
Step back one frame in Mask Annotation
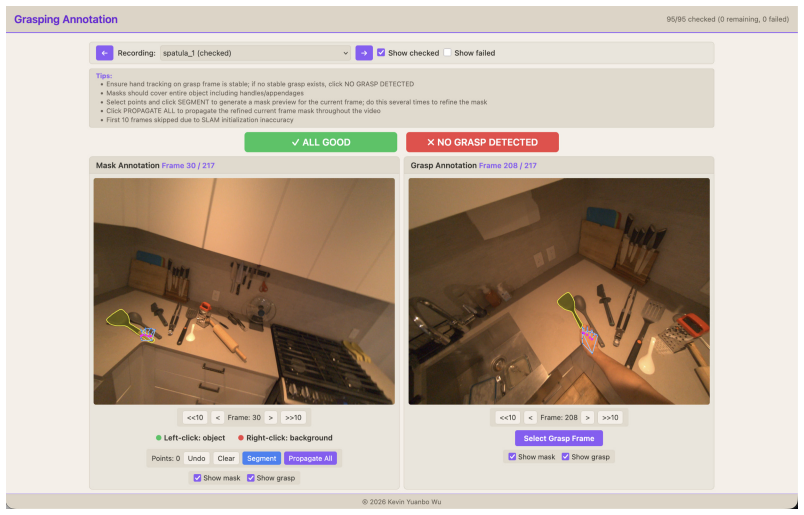point(218,418)
